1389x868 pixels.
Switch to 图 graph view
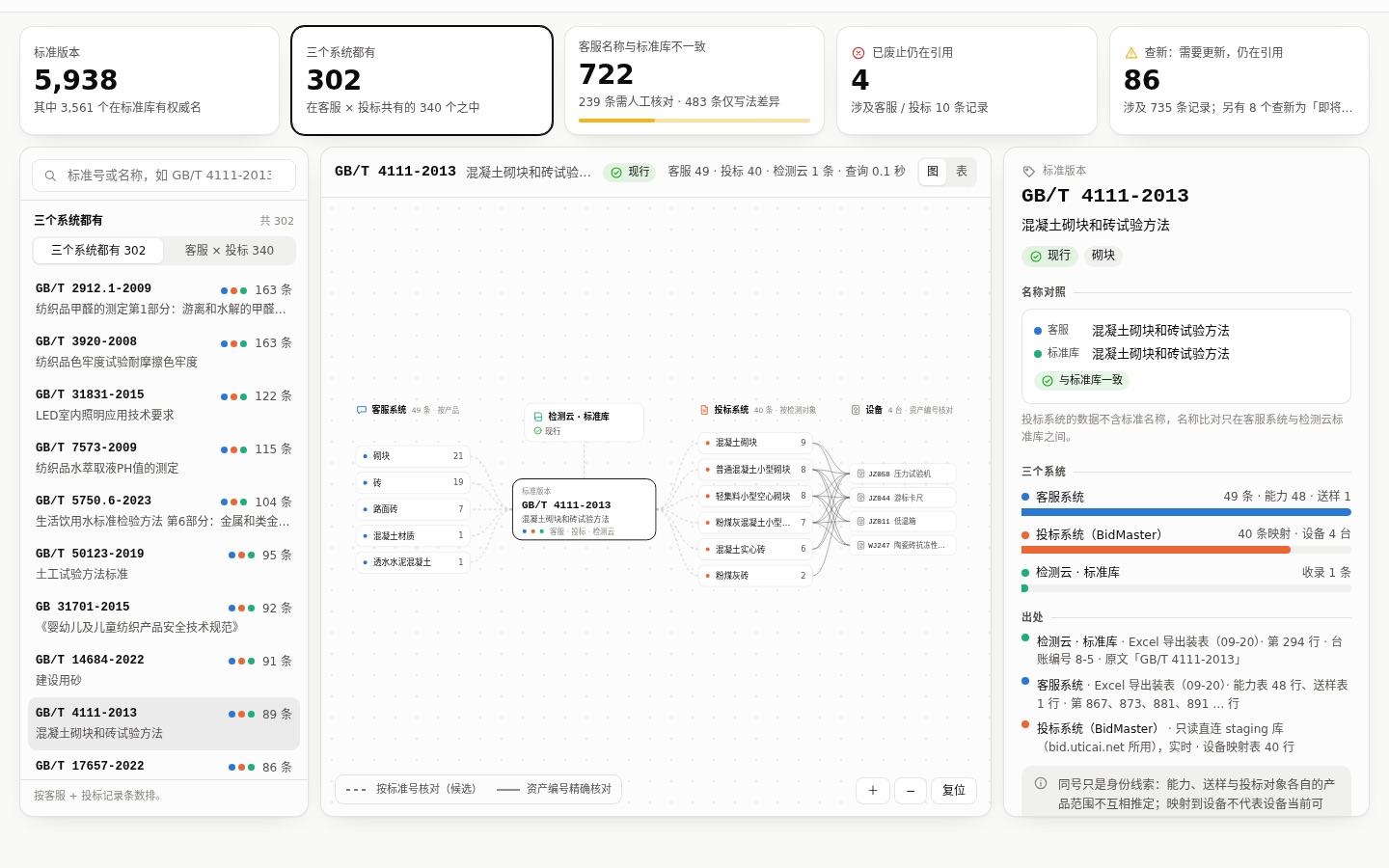pos(933,172)
